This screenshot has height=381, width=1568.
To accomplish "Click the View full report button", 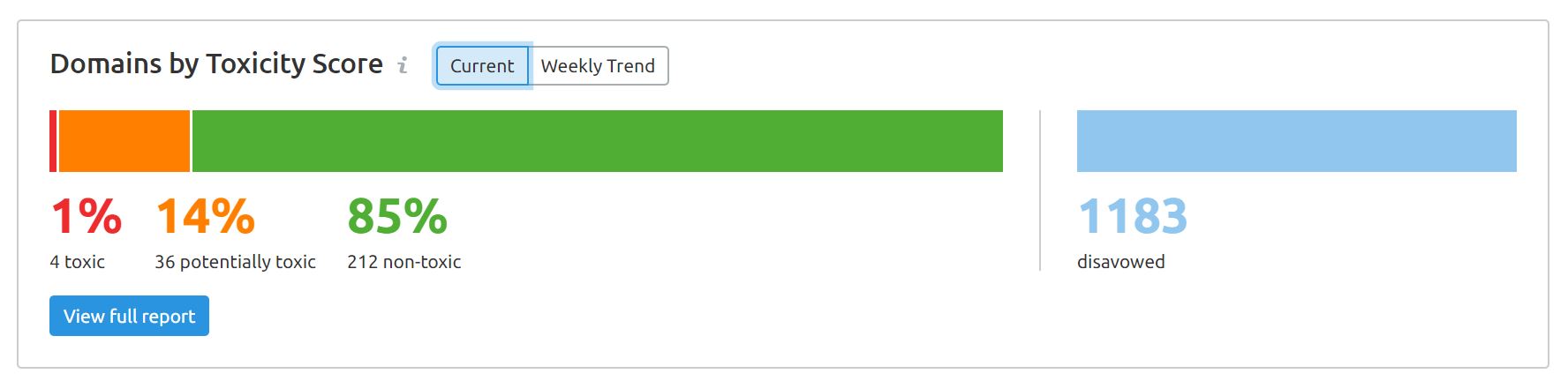I will point(129,316).
